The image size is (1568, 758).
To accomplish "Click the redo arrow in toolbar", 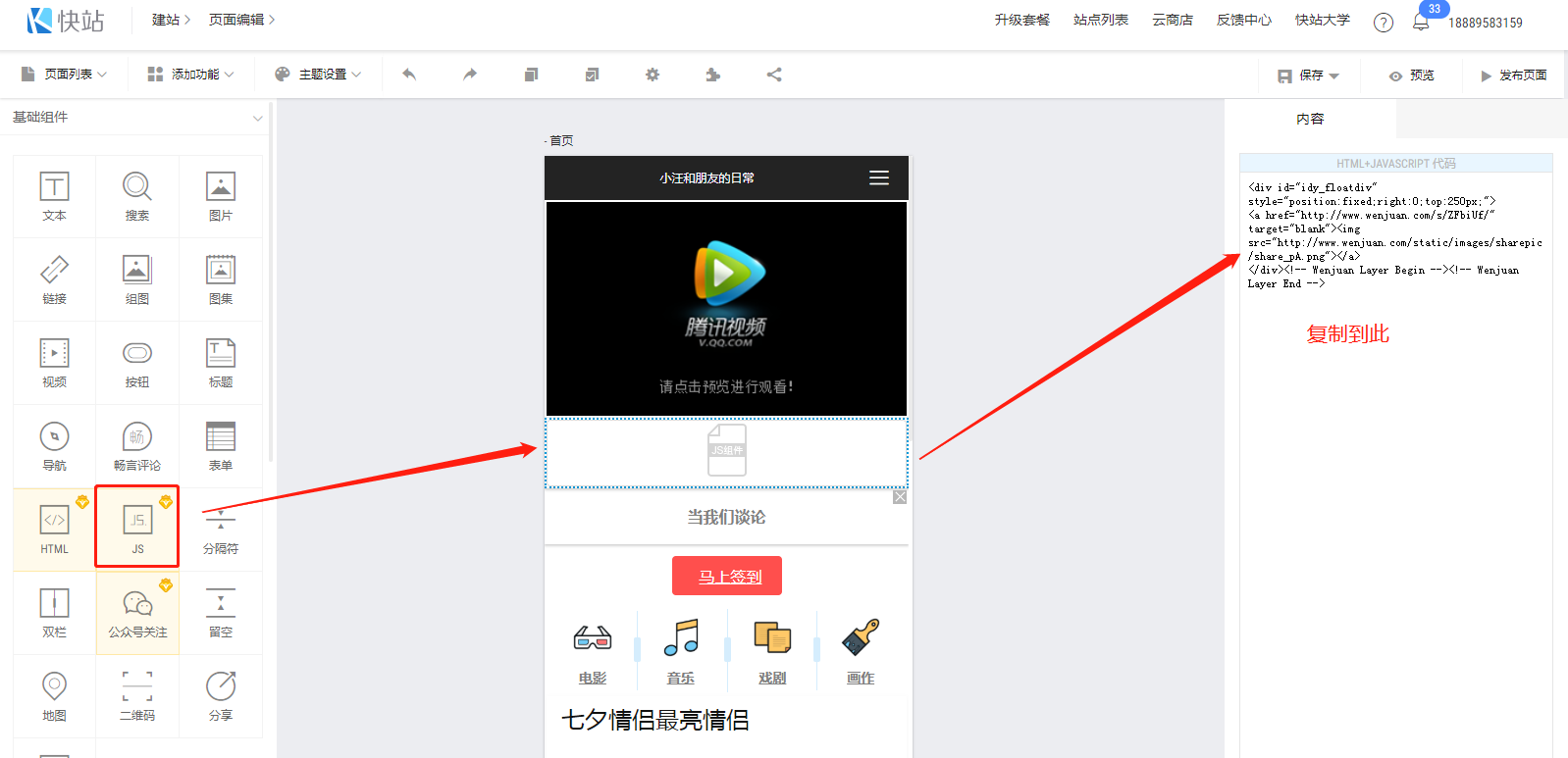I will (470, 75).
